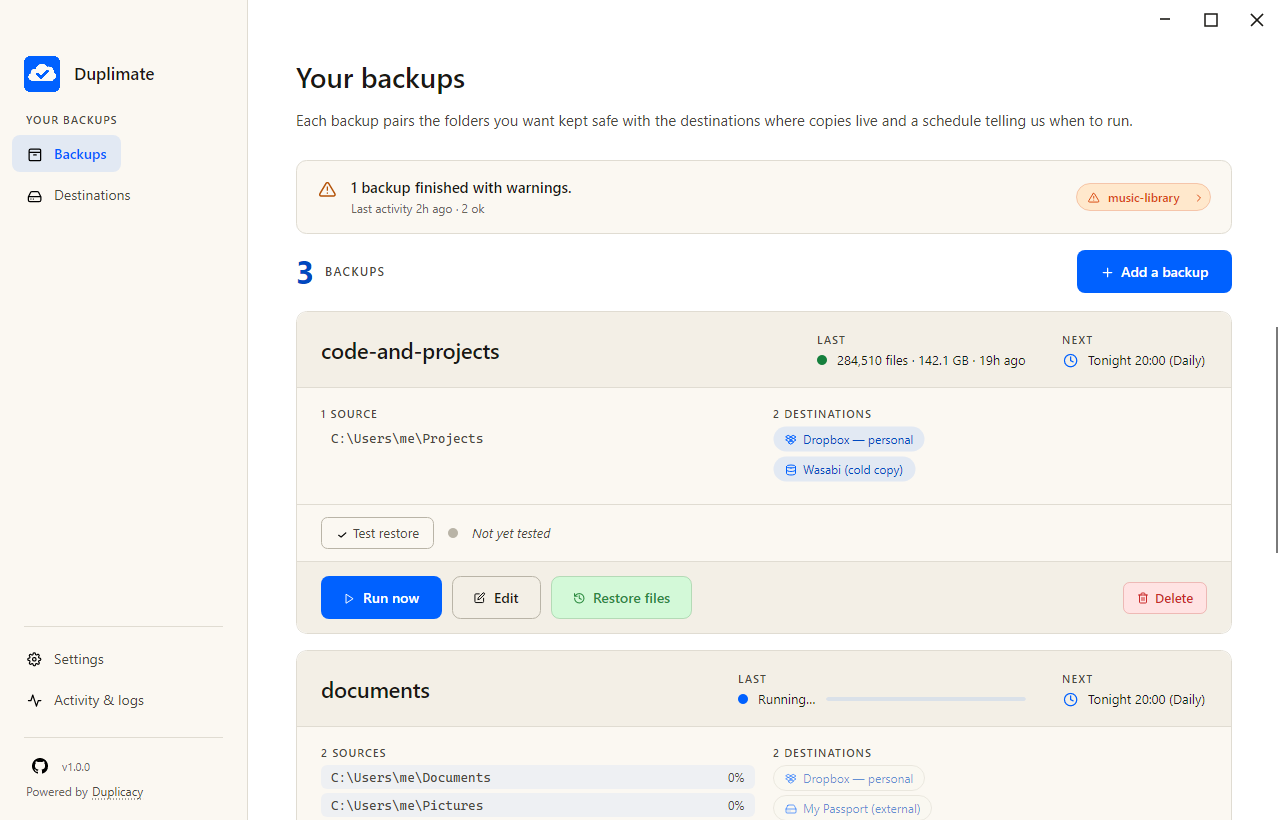Click the Add a backup button
Viewport: 1280px width, 820px height.
click(x=1154, y=272)
